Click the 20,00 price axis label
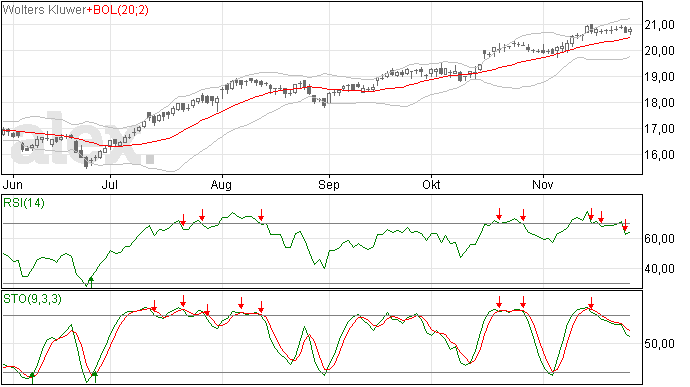The width and height of the screenshot is (690, 387). coord(659,51)
